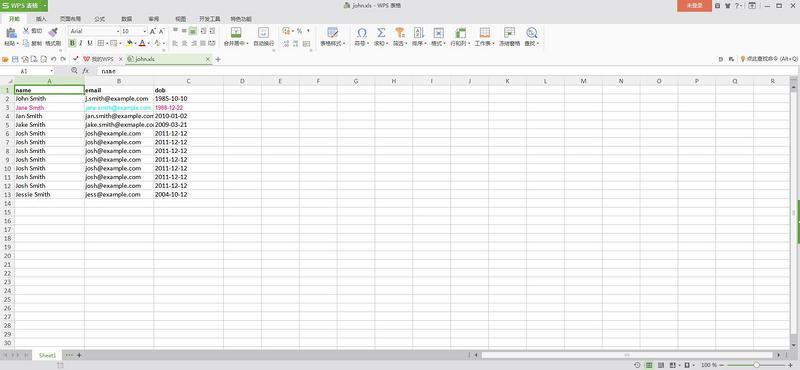The width and height of the screenshot is (800, 370).
Task: Open the fill color dropdown arrow
Action: click(x=135, y=43)
